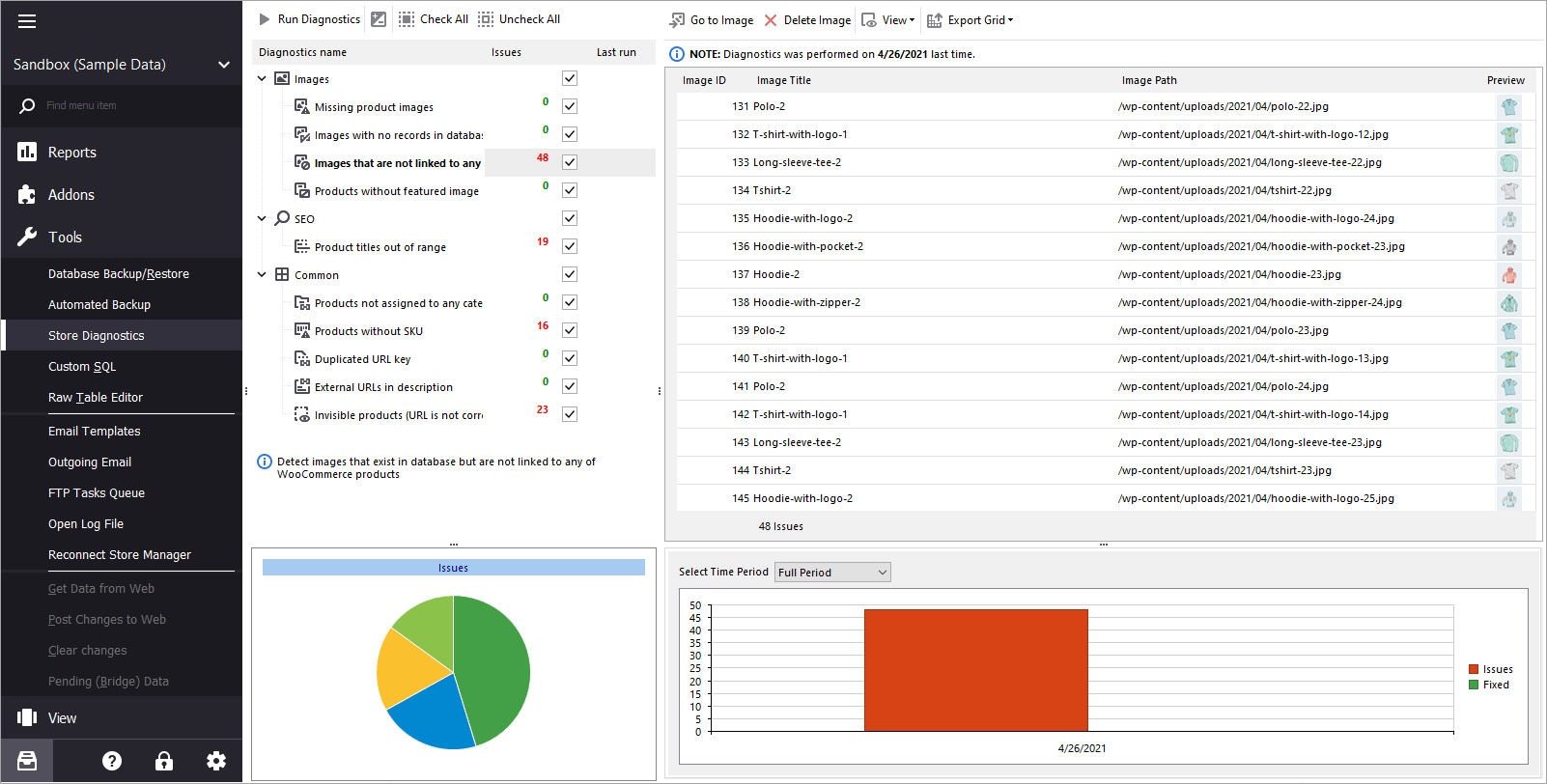Click the Delete Image red X icon
Viewport: 1547px width, 784px height.
(771, 20)
